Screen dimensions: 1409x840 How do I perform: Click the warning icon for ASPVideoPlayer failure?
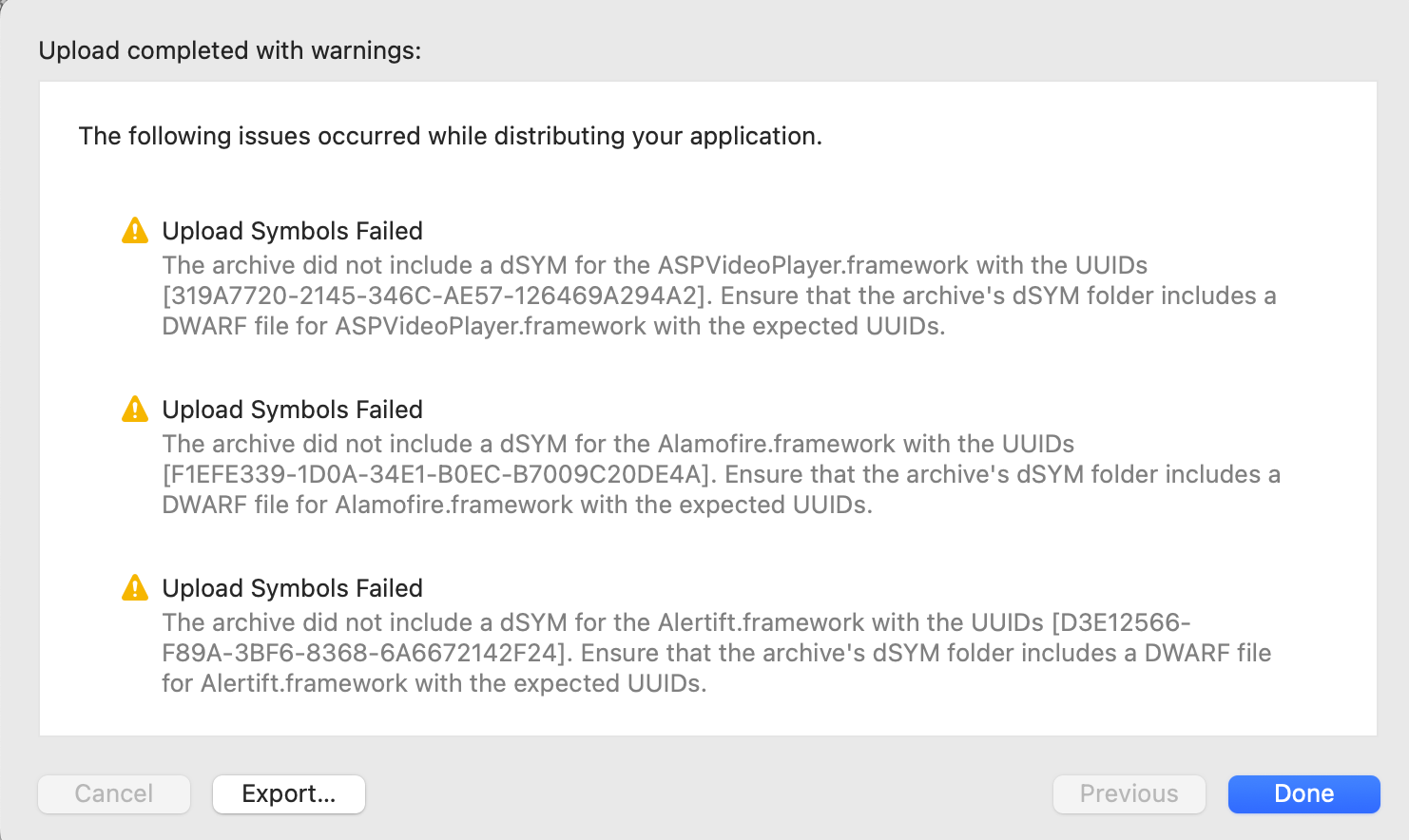point(135,230)
